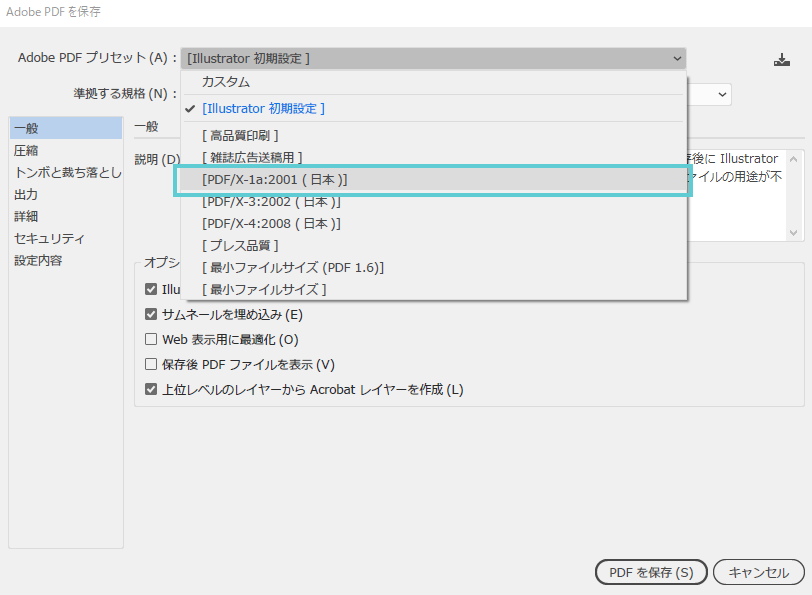The width and height of the screenshot is (812, 595).
Task: Click the save preset icon at top right
Action: 781,60
